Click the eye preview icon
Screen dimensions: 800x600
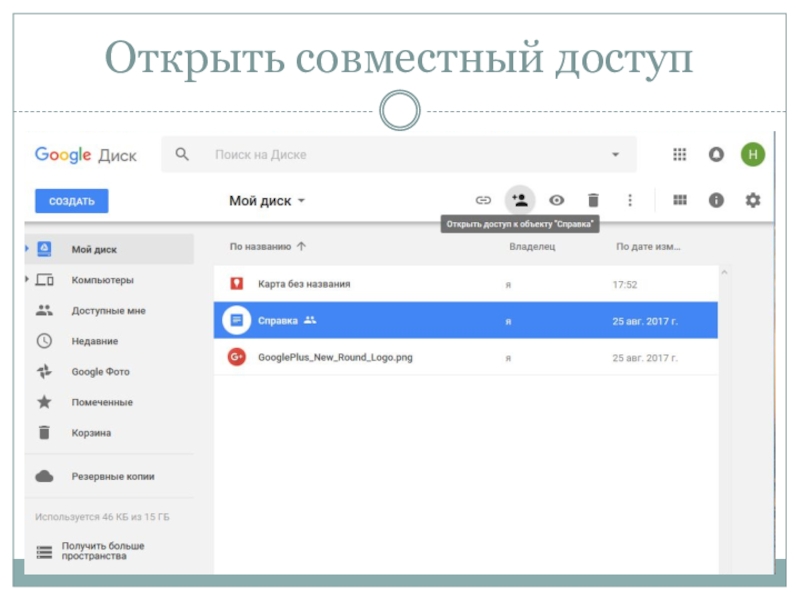[x=557, y=200]
